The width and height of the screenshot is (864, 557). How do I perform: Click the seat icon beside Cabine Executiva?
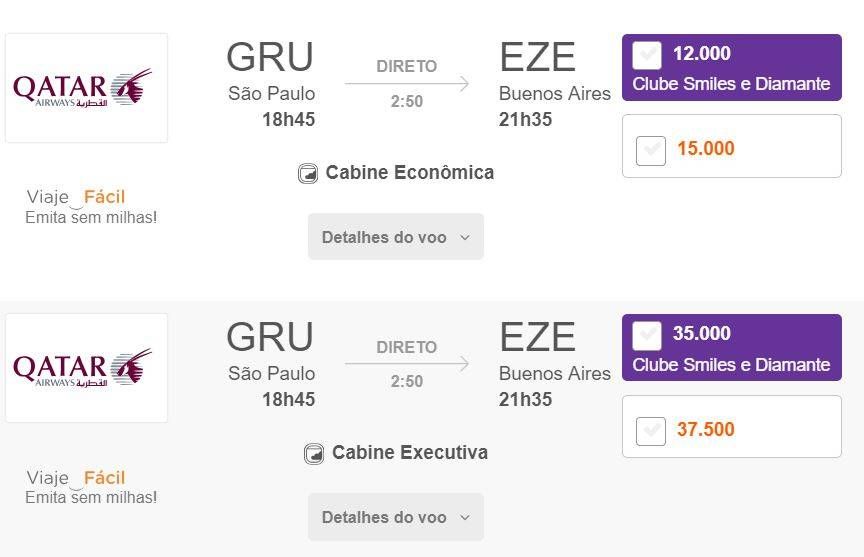pos(314,453)
